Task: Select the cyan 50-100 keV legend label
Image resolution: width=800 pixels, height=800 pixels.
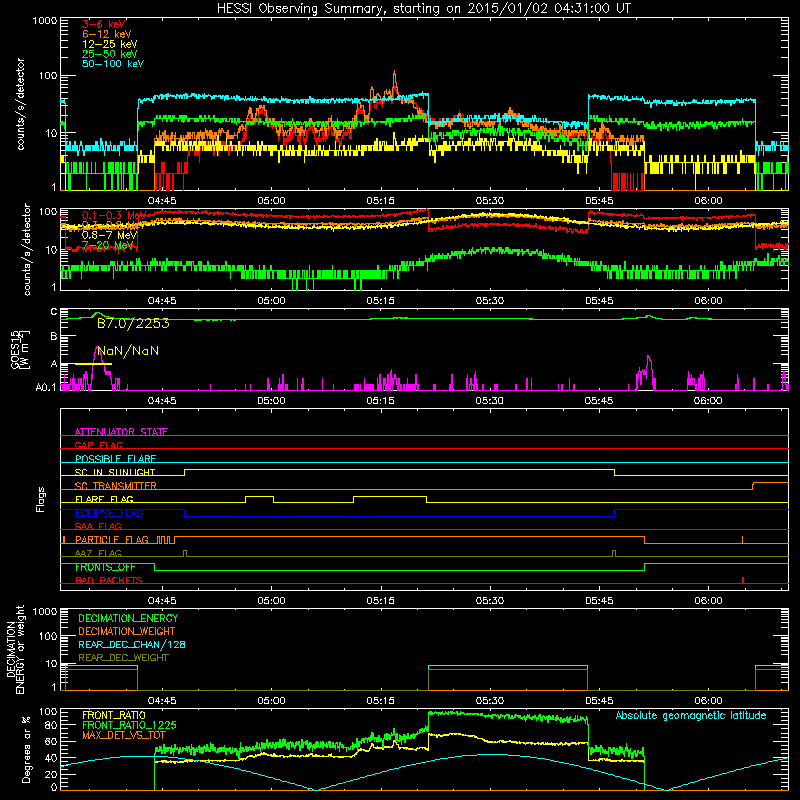Action: point(113,64)
